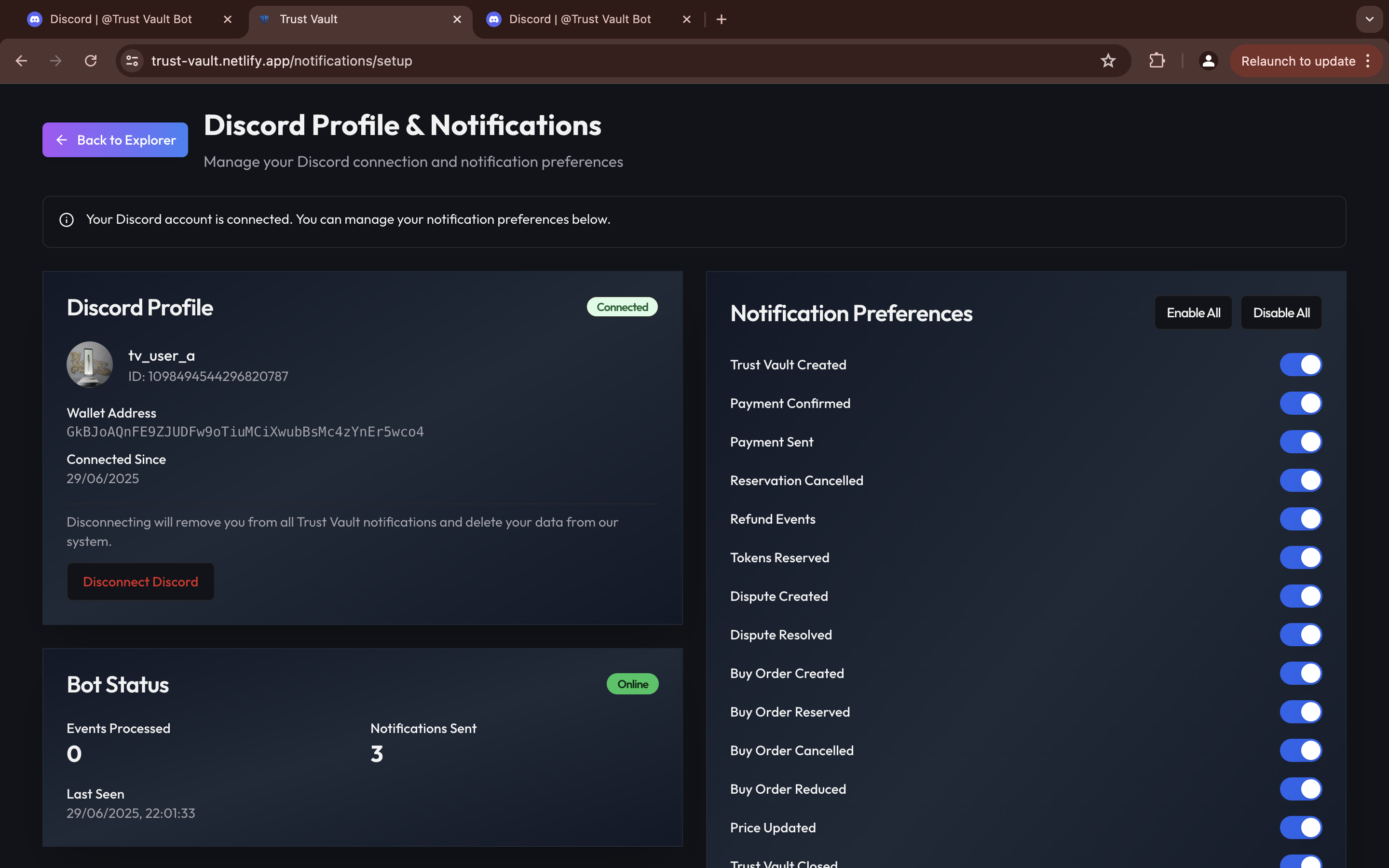Click the tv_user_a Discord avatar

pos(90,365)
